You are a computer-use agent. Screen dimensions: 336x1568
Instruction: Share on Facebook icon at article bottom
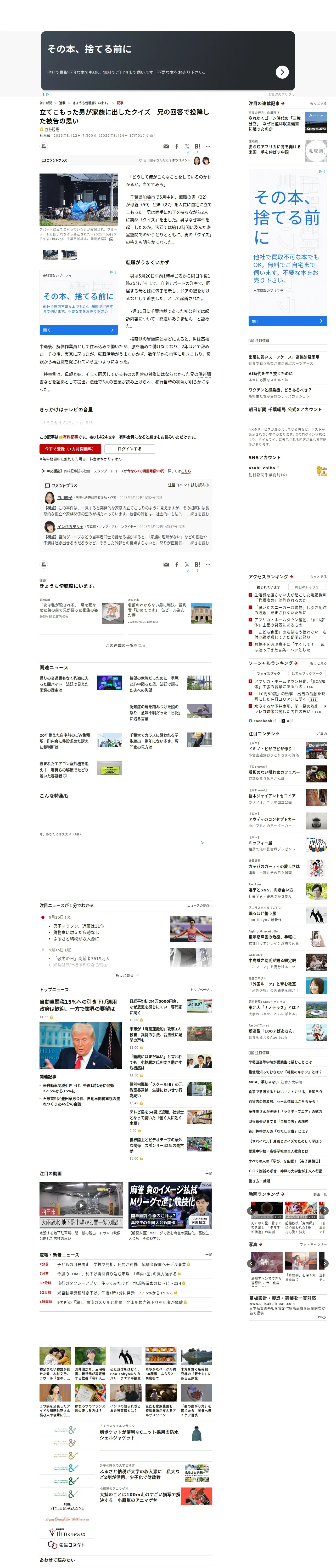[177, 564]
